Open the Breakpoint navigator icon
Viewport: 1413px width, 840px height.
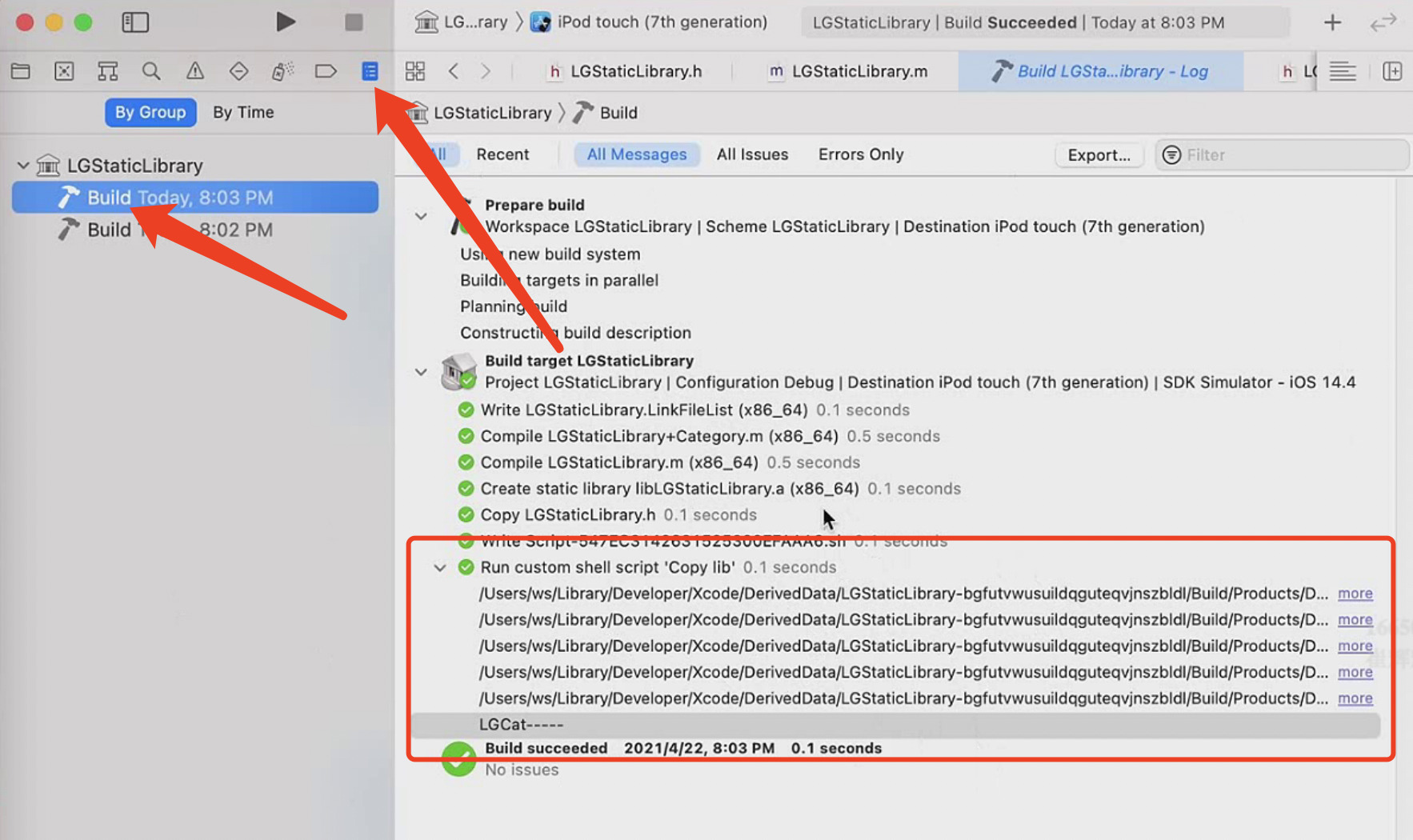click(x=326, y=71)
